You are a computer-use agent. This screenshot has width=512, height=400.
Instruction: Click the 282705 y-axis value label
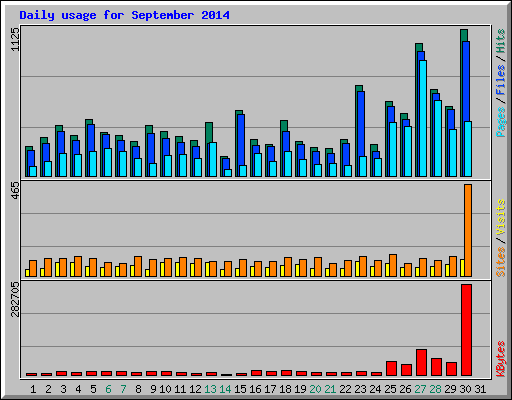[16, 299]
